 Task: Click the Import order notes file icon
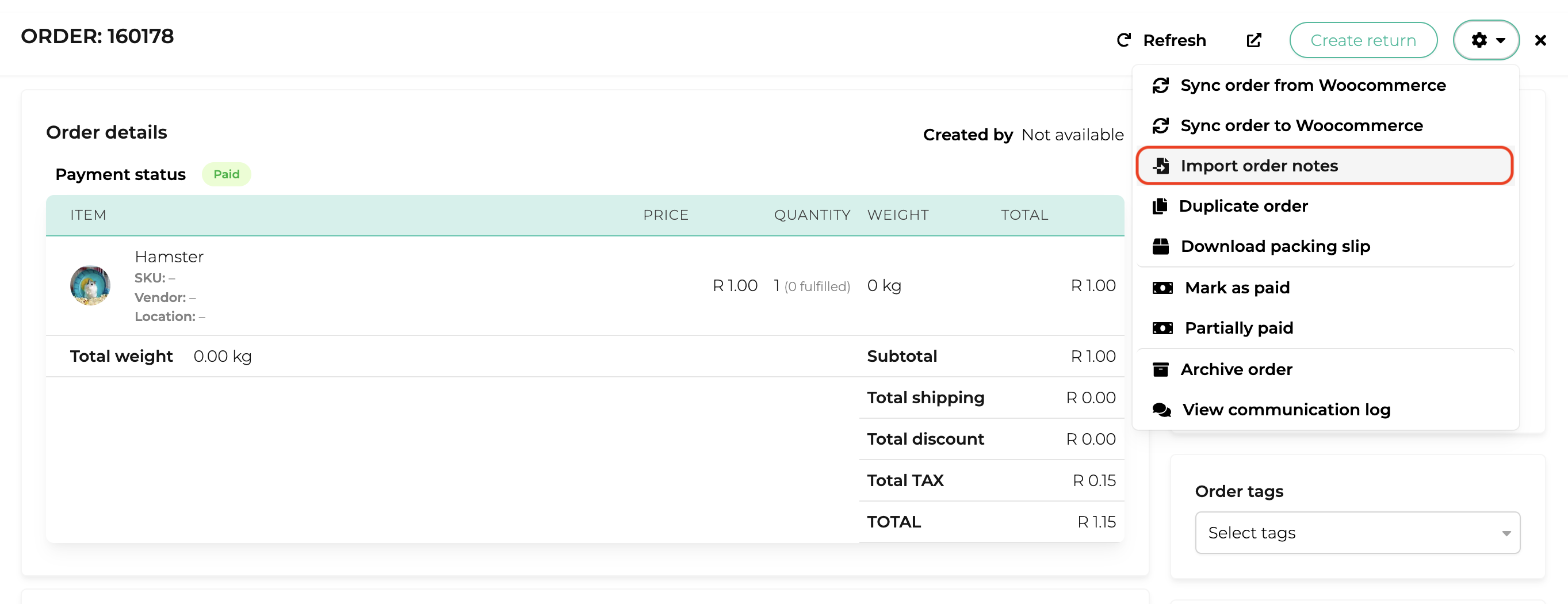coord(1161,166)
